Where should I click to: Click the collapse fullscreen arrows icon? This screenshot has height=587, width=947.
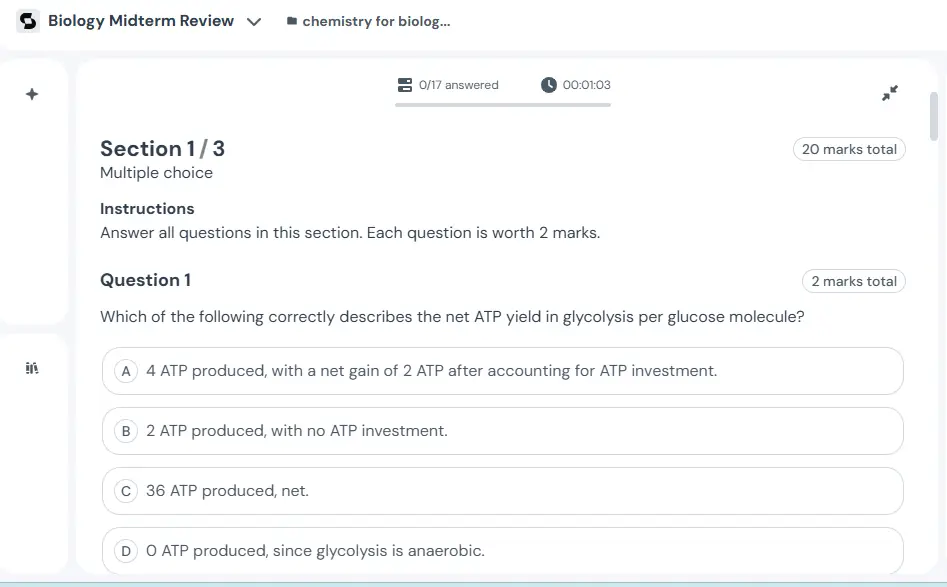click(889, 93)
